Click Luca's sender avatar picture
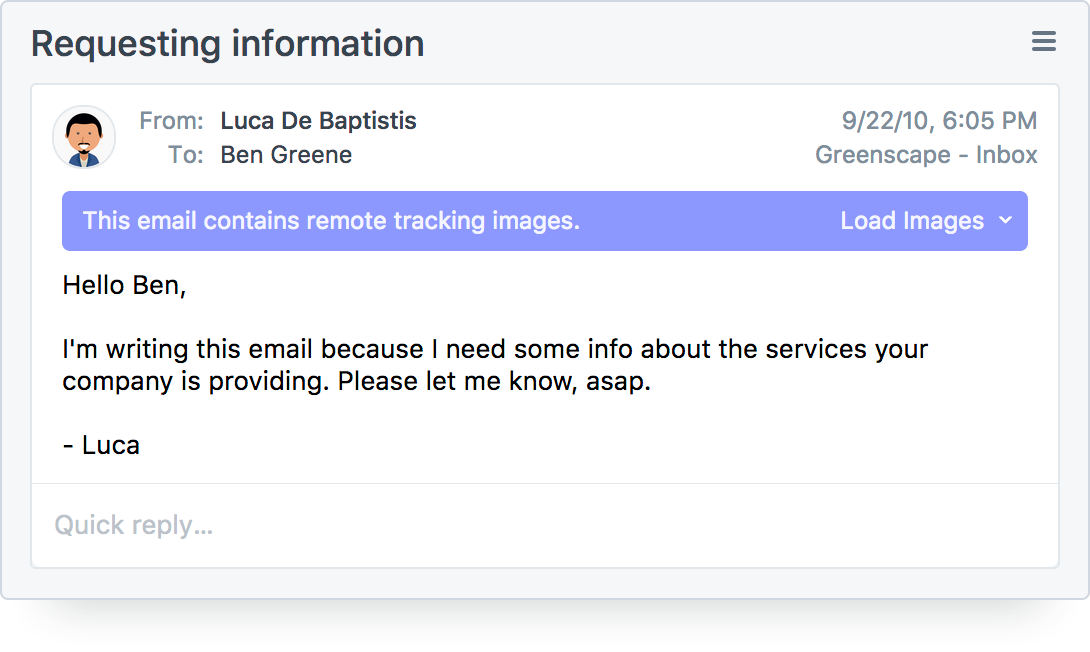This screenshot has width=1090, height=652. [84, 137]
